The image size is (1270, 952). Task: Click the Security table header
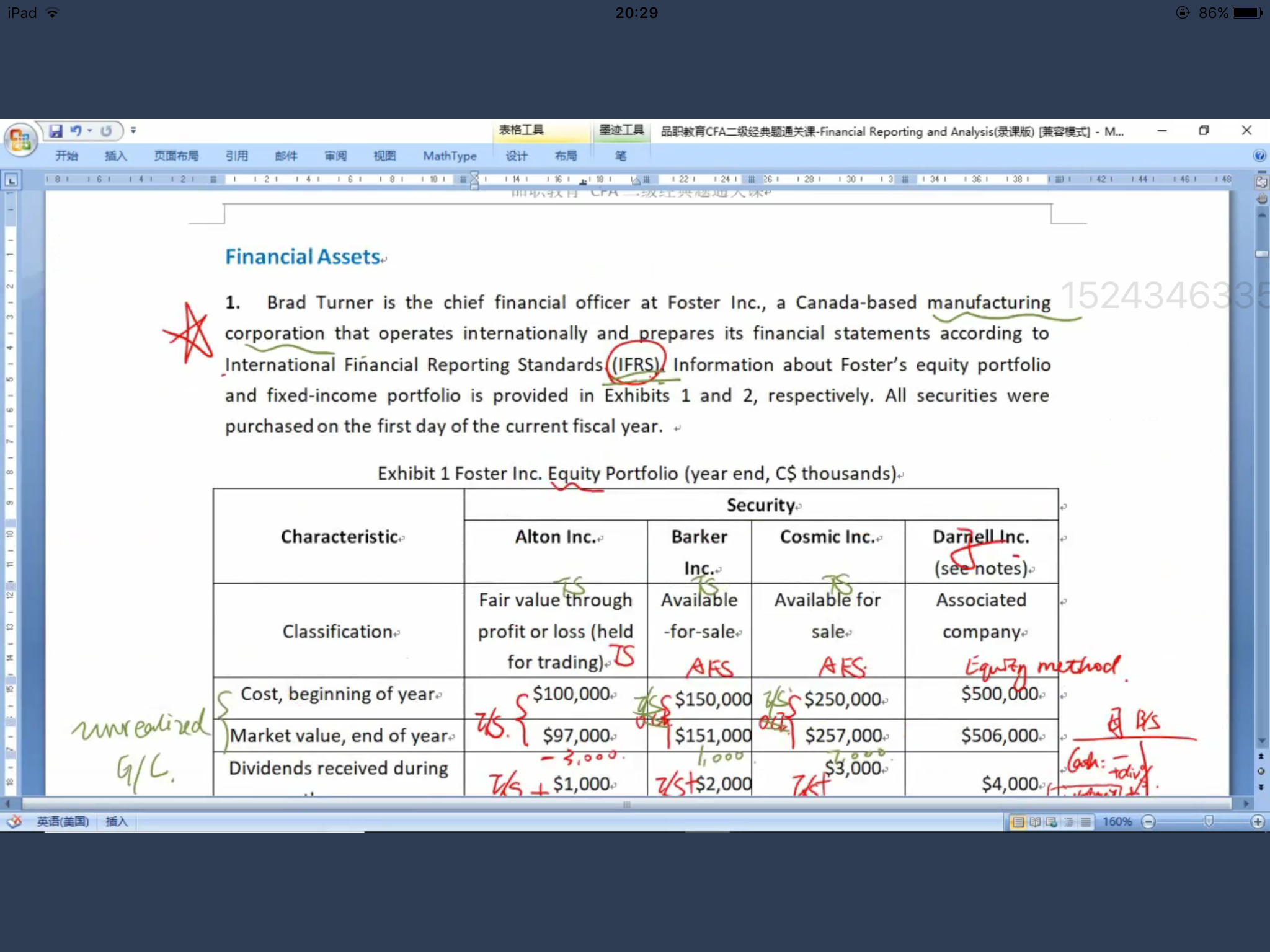pyautogui.click(x=761, y=505)
